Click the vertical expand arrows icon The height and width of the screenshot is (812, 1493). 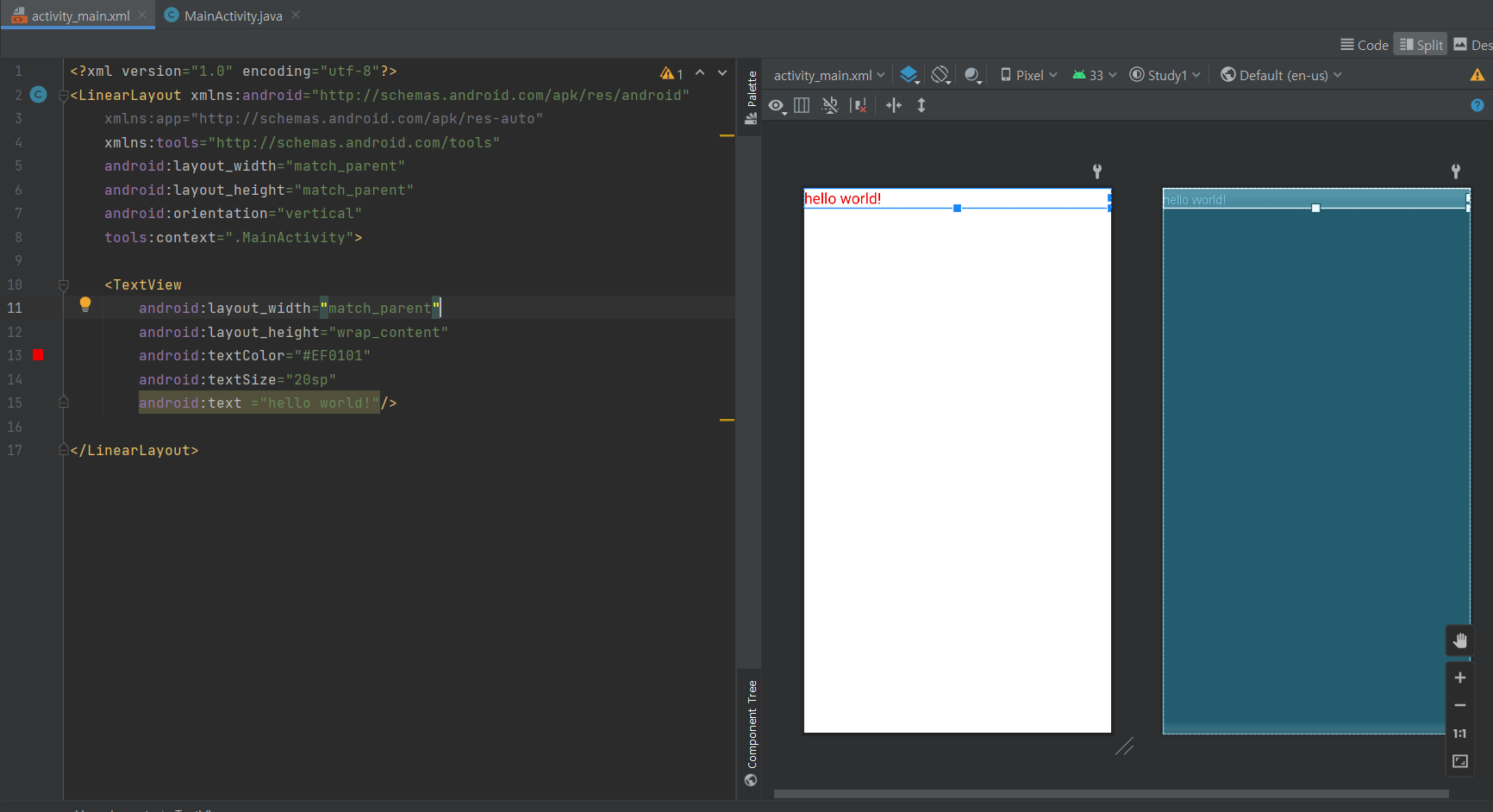click(x=921, y=105)
